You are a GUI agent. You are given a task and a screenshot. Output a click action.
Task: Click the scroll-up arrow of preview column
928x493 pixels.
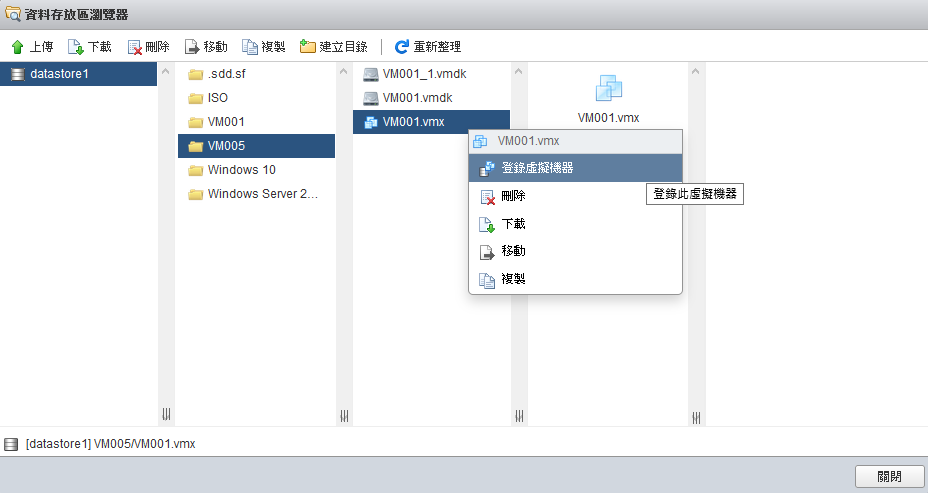point(696,72)
